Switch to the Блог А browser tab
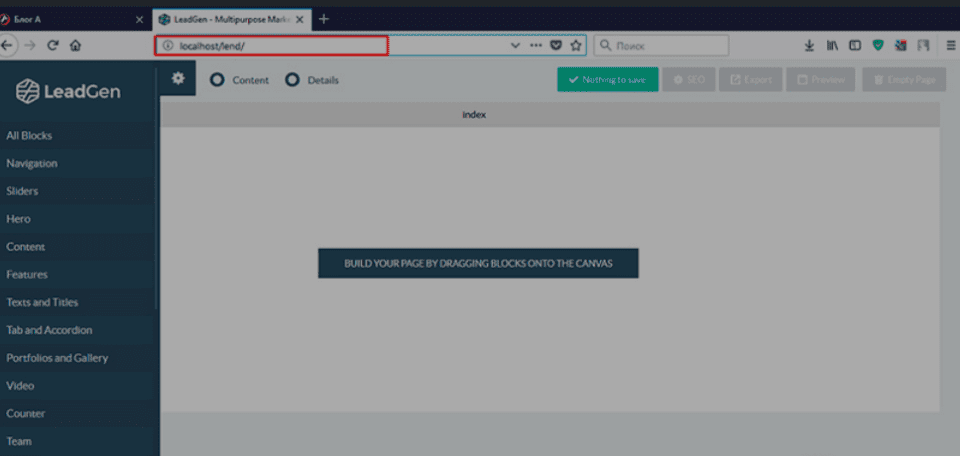This screenshot has height=456, width=960. point(70,19)
